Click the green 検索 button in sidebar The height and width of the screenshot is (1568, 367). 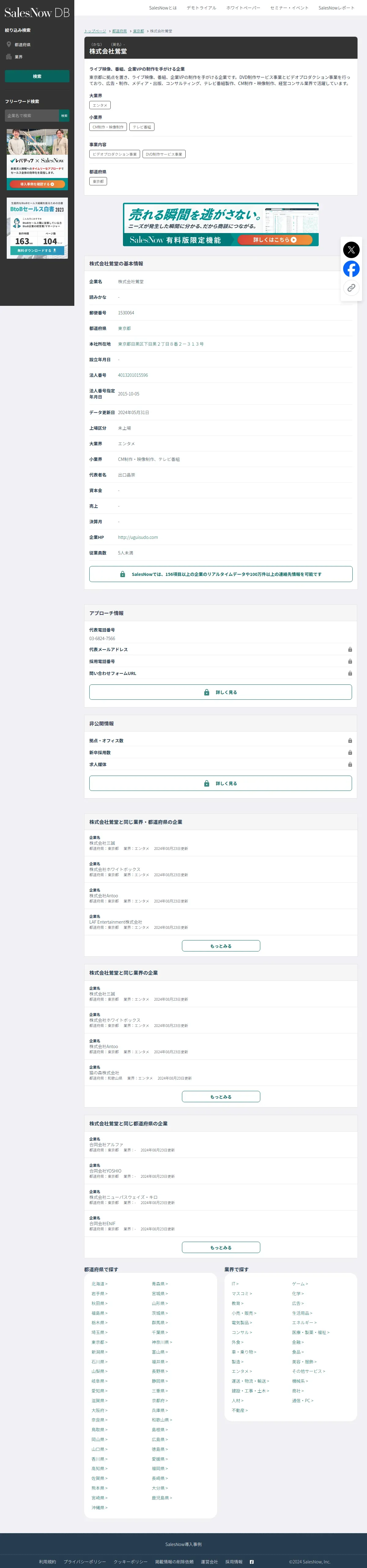pyautogui.click(x=37, y=76)
